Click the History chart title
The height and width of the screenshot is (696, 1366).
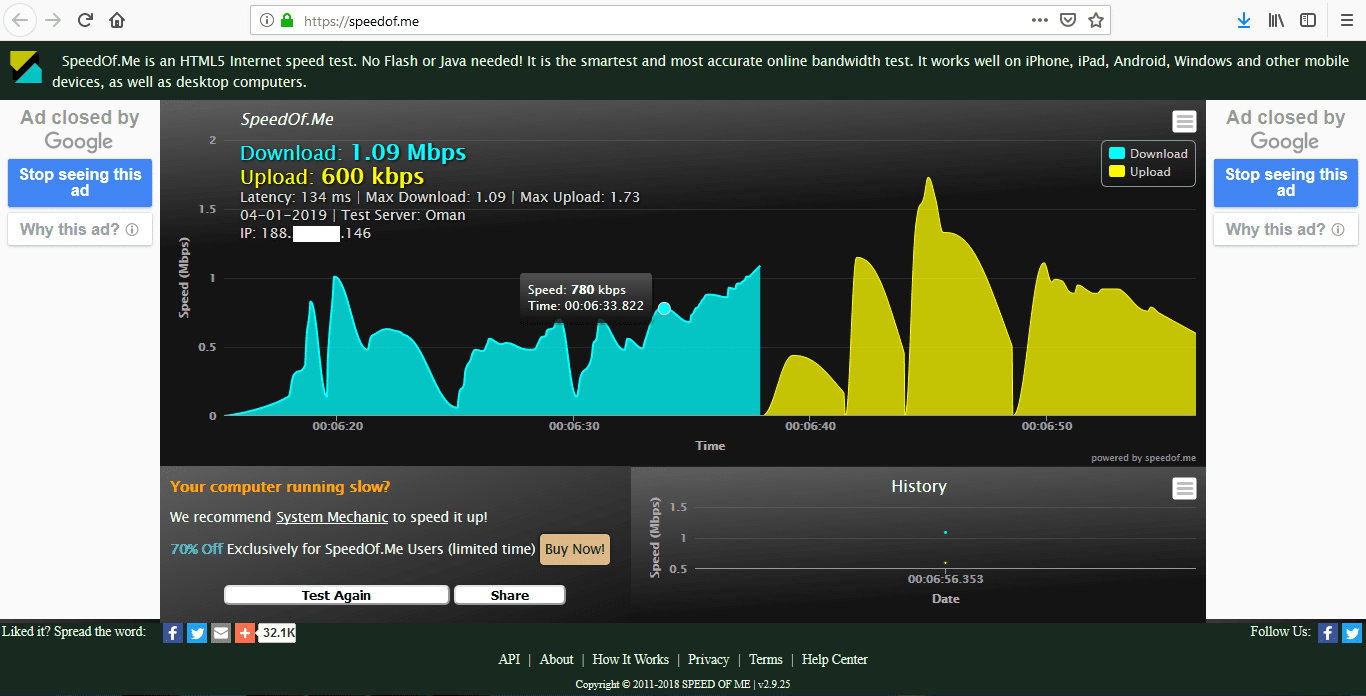coord(918,486)
